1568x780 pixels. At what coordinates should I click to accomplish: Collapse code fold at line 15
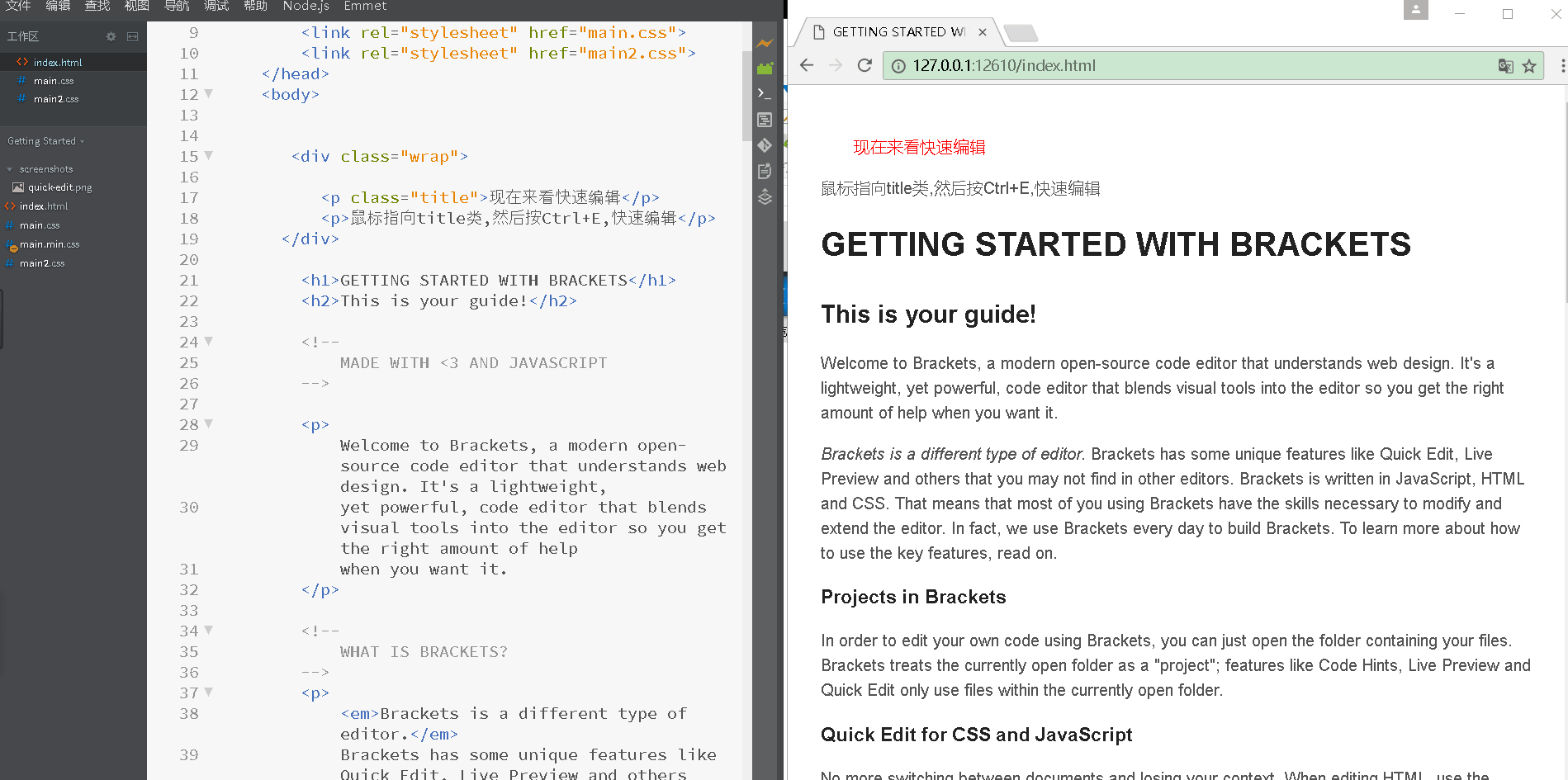[x=209, y=155]
